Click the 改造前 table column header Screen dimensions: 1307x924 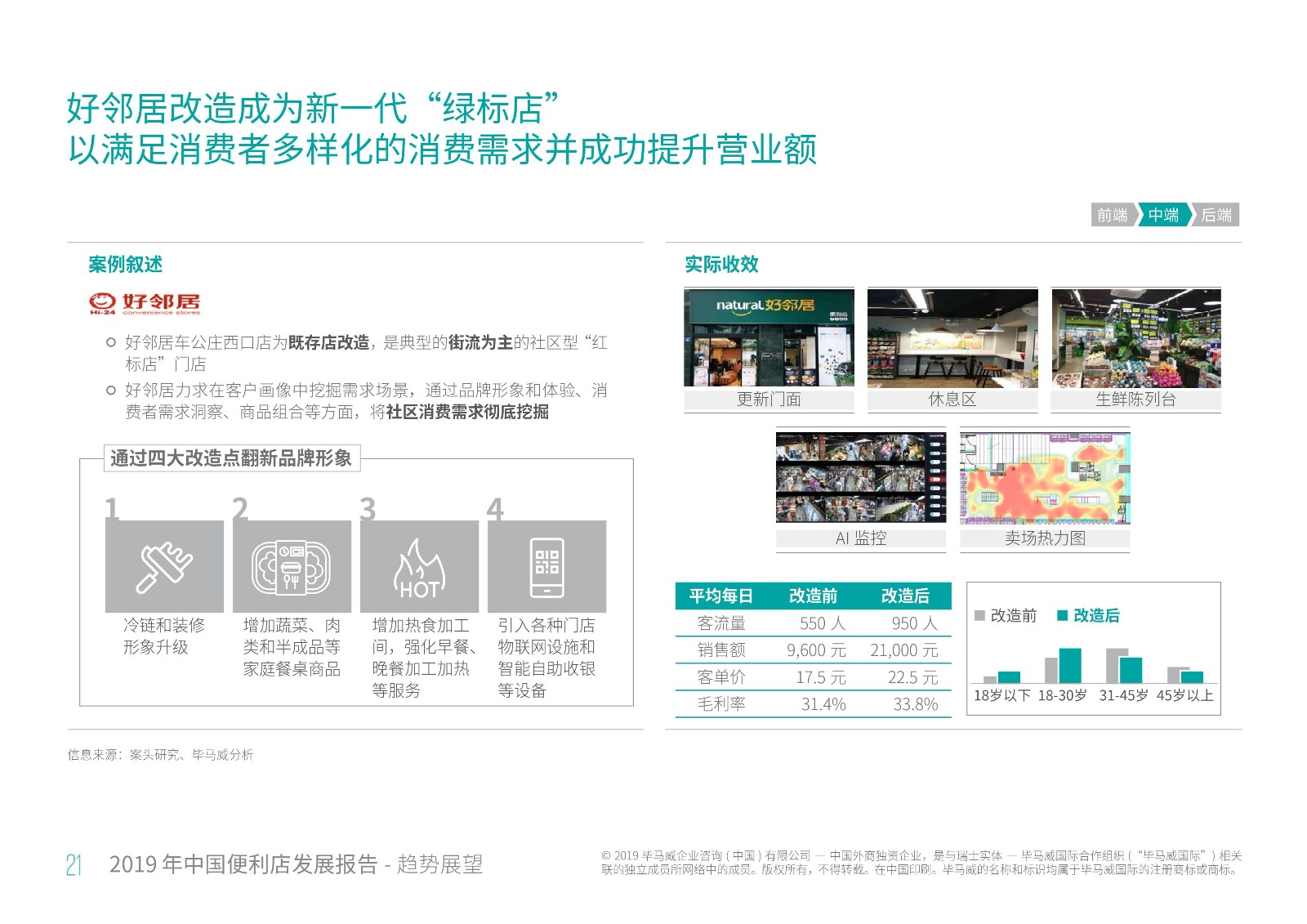tap(813, 596)
